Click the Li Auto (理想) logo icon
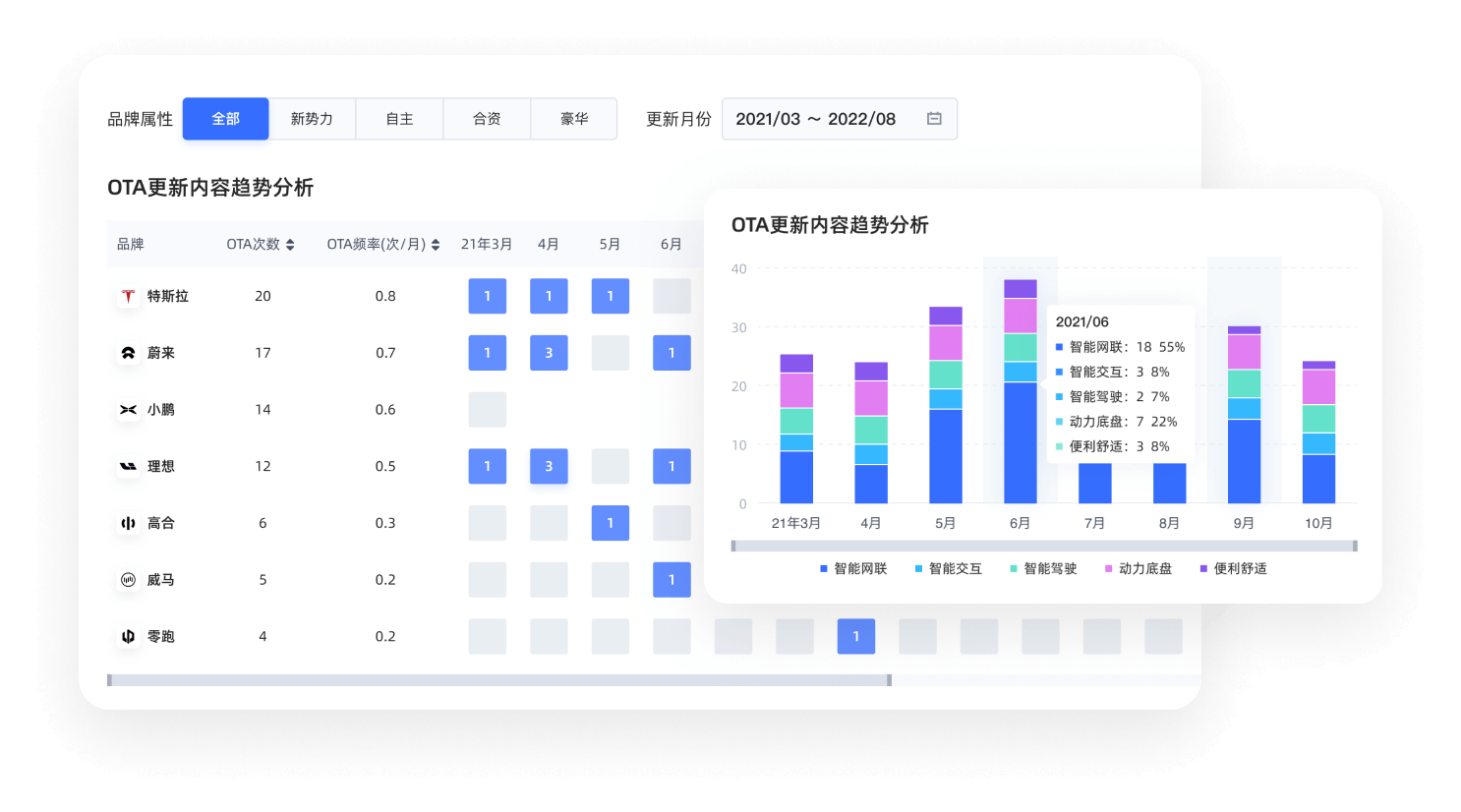Image resolution: width=1461 pixels, height=812 pixels. click(x=129, y=466)
